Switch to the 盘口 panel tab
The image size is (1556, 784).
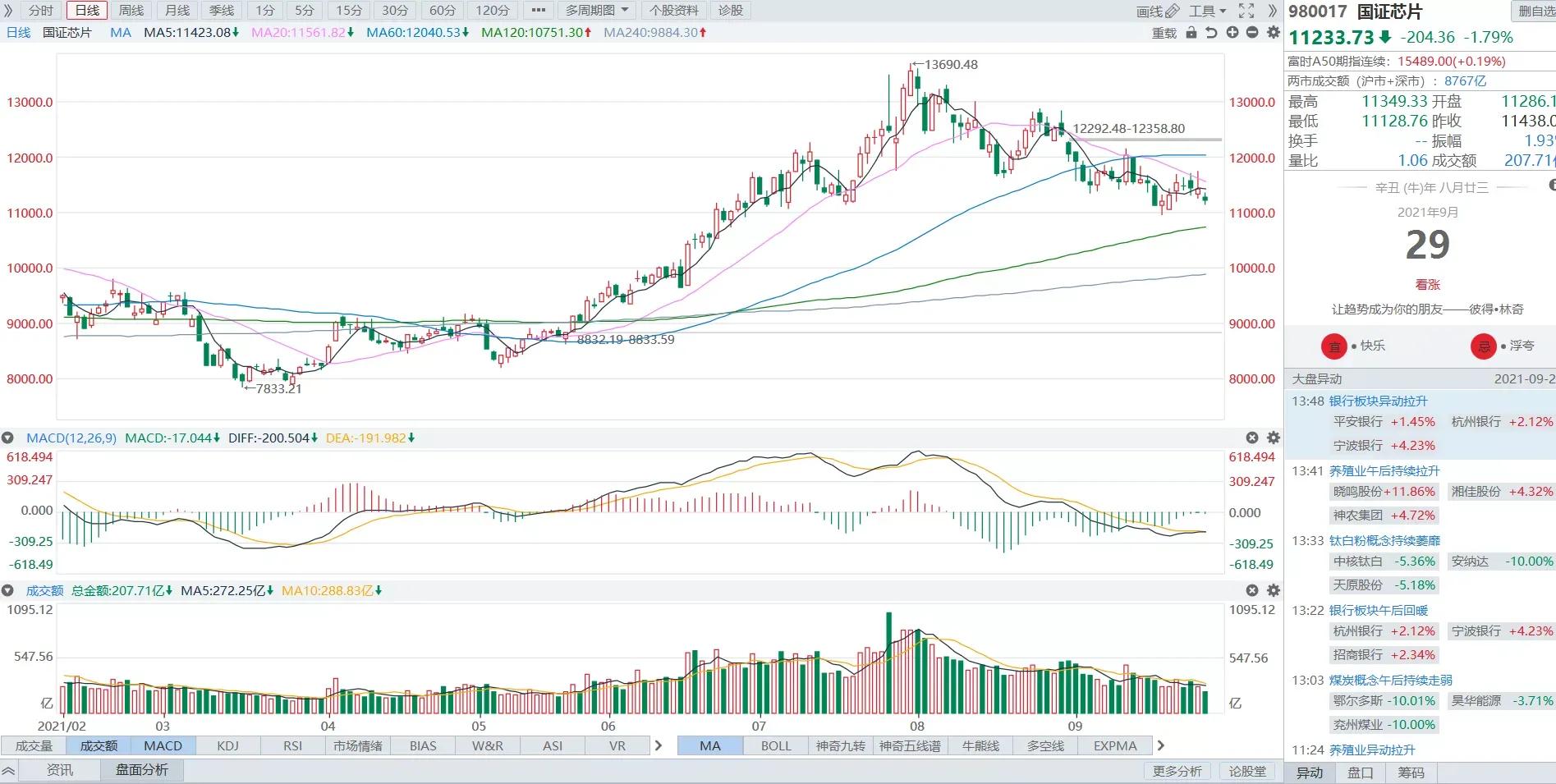1361,773
